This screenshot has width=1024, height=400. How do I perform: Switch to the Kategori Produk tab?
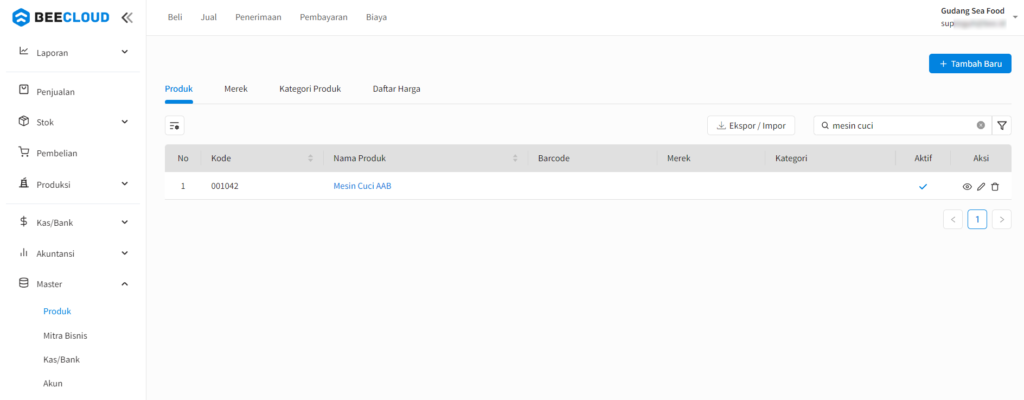point(310,89)
